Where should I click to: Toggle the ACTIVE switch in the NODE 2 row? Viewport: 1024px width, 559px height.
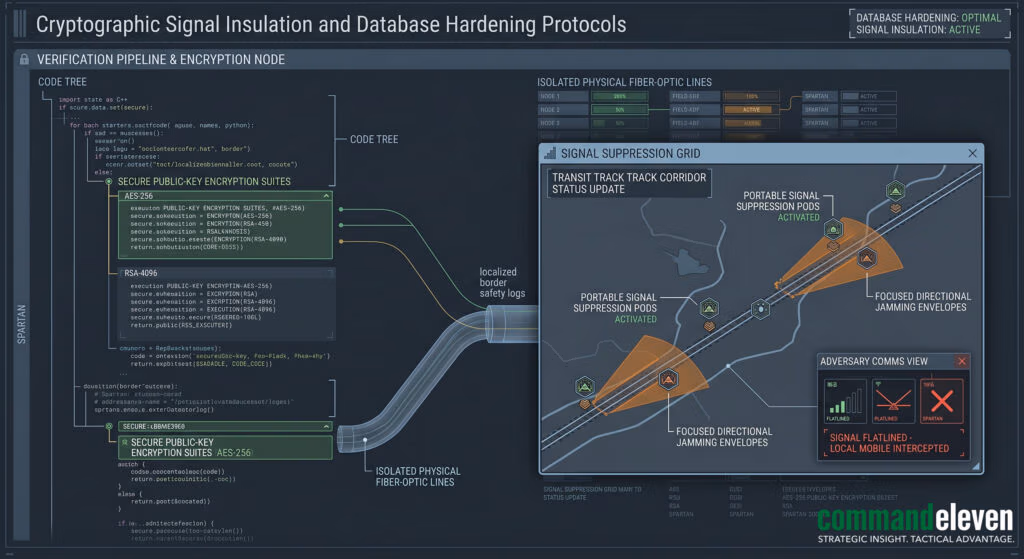click(x=869, y=110)
